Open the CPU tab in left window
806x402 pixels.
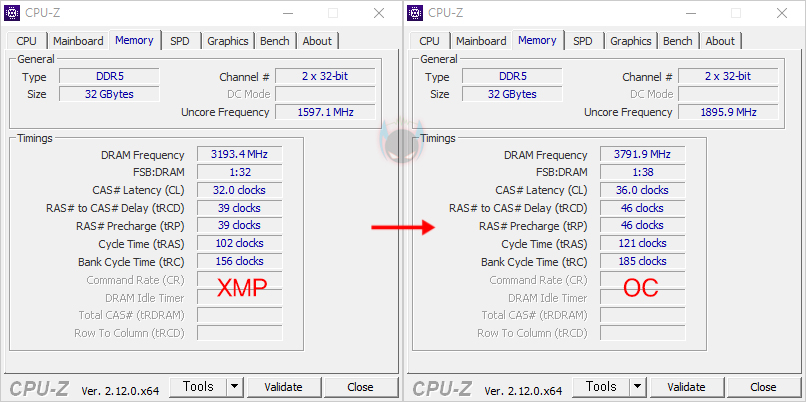click(x=27, y=41)
